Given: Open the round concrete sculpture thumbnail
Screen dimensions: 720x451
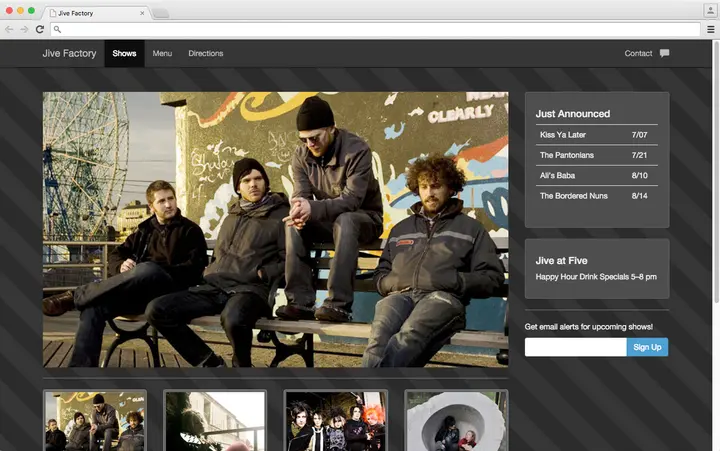Looking at the screenshot, I should (x=456, y=421).
